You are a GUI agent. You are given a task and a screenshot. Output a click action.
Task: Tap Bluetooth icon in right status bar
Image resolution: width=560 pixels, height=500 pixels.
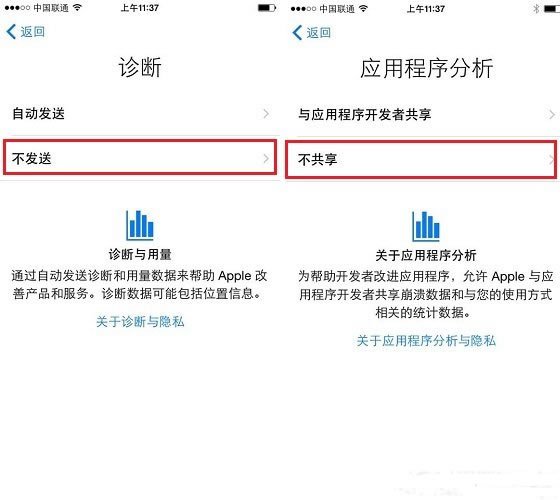click(536, 9)
